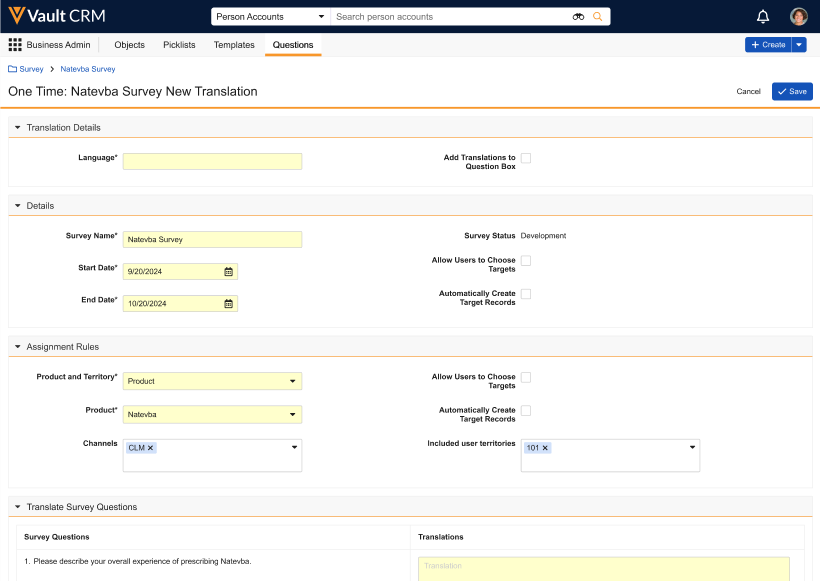This screenshot has width=820, height=581.
Task: Open the user profile avatar
Action: point(798,16)
